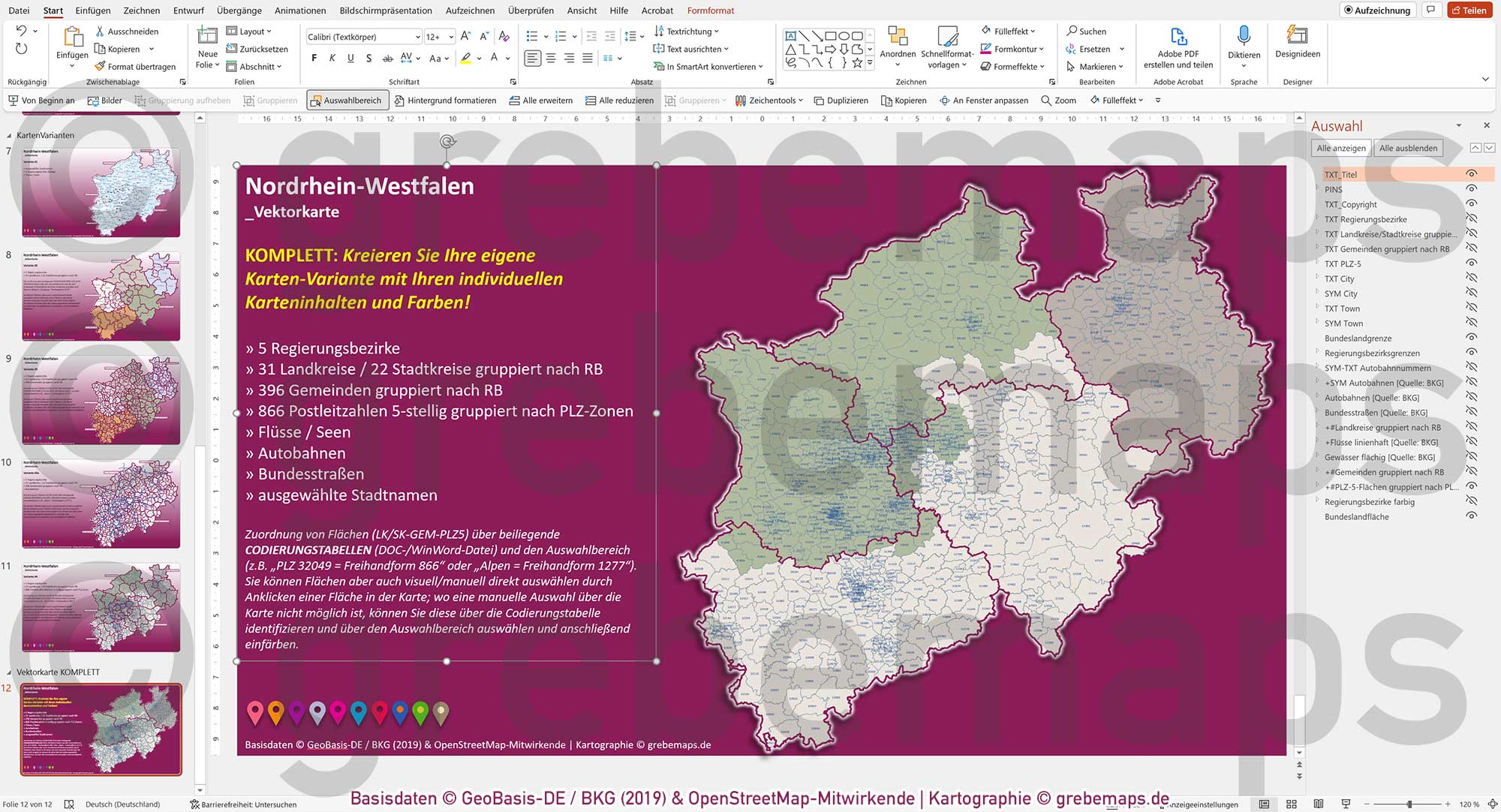Viewport: 1501px width, 812px height.
Task: Toggle visibility of Bundeslandgrenze
Action: tap(1473, 338)
